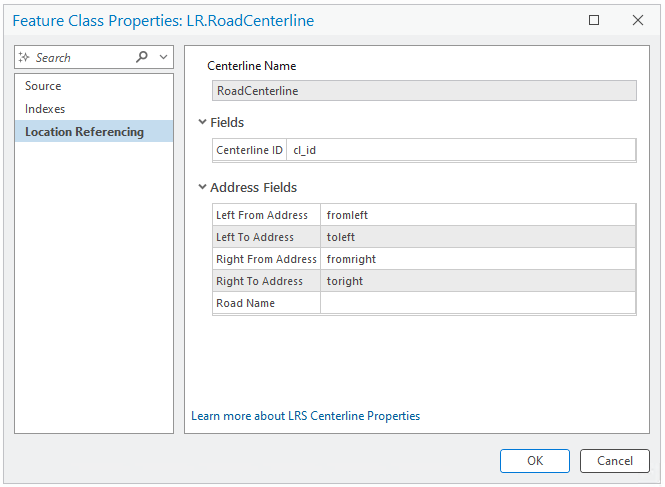
Task: Confirm with the OK button
Action: click(535, 461)
